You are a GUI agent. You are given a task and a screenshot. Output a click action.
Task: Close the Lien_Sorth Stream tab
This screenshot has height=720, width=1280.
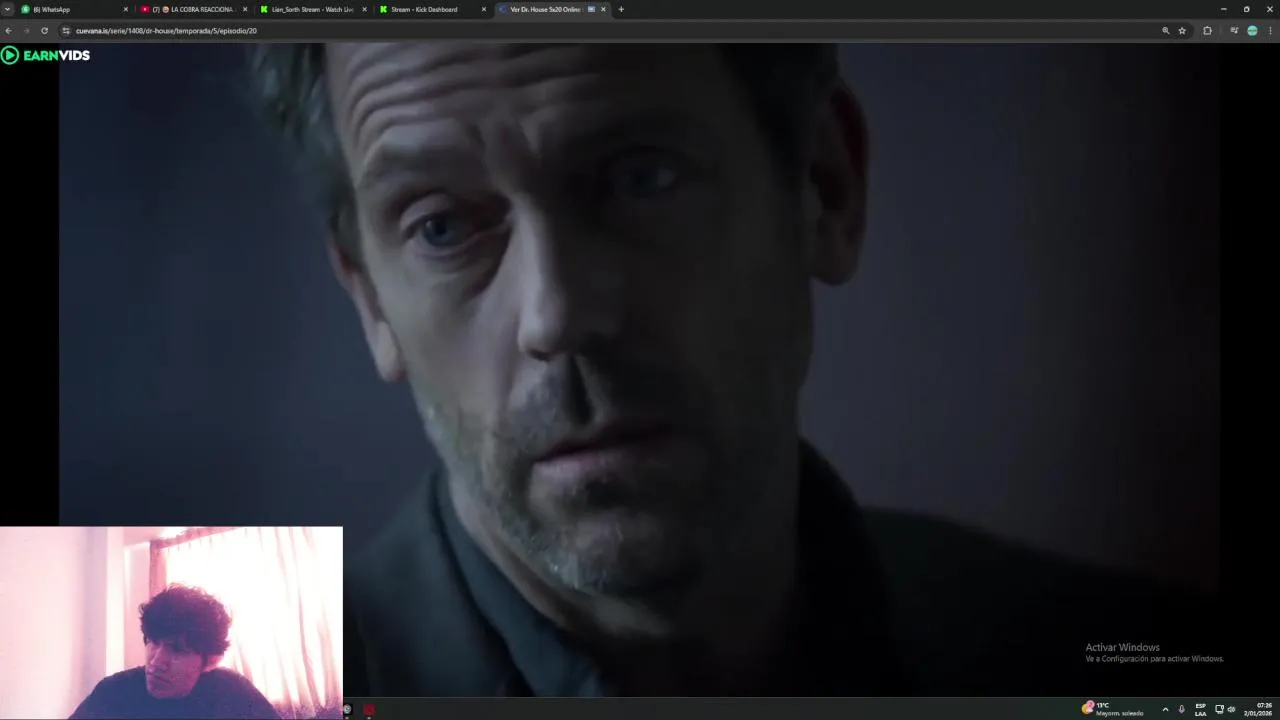click(364, 9)
